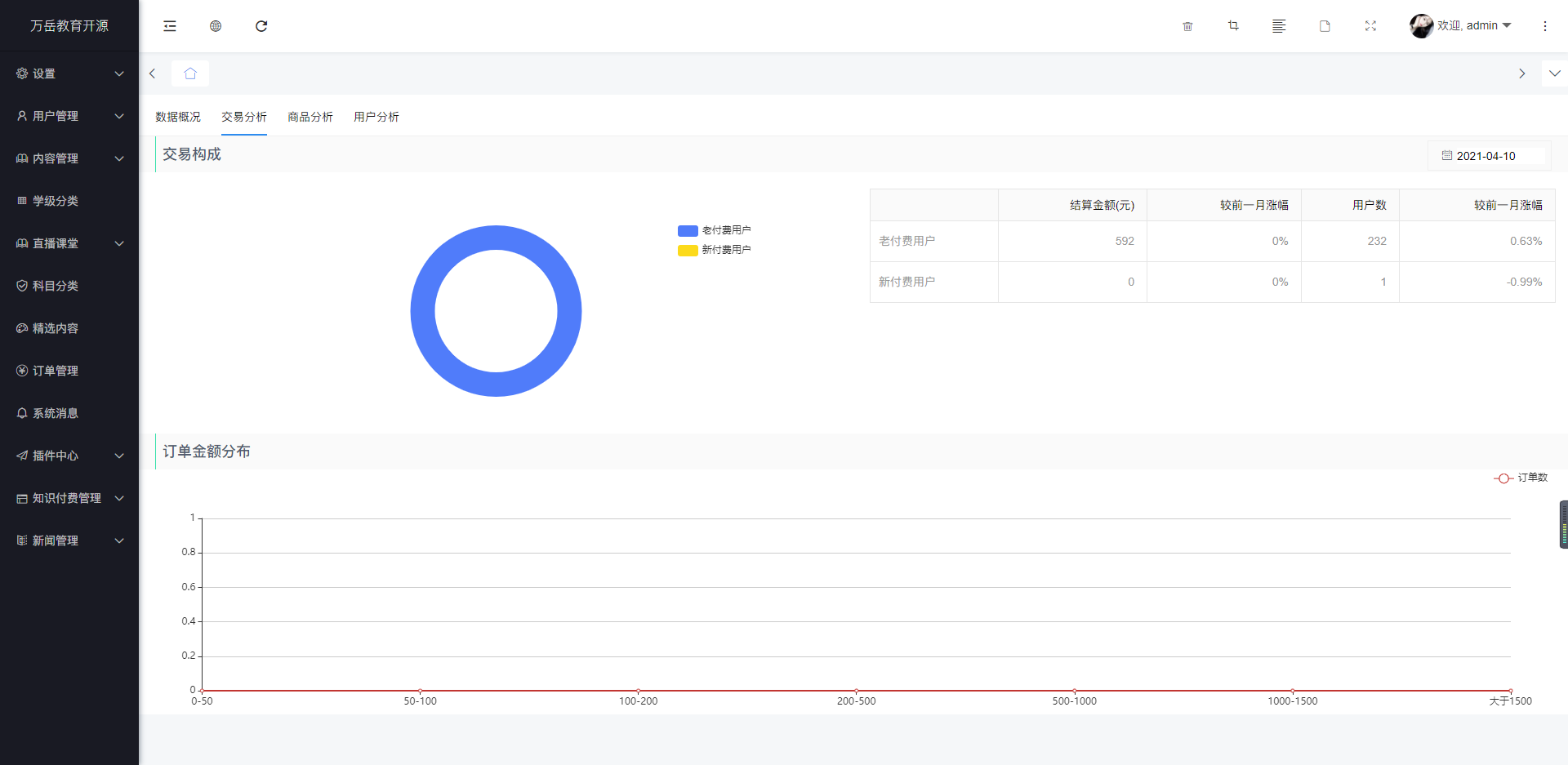Open the note page icon

click(x=1325, y=26)
